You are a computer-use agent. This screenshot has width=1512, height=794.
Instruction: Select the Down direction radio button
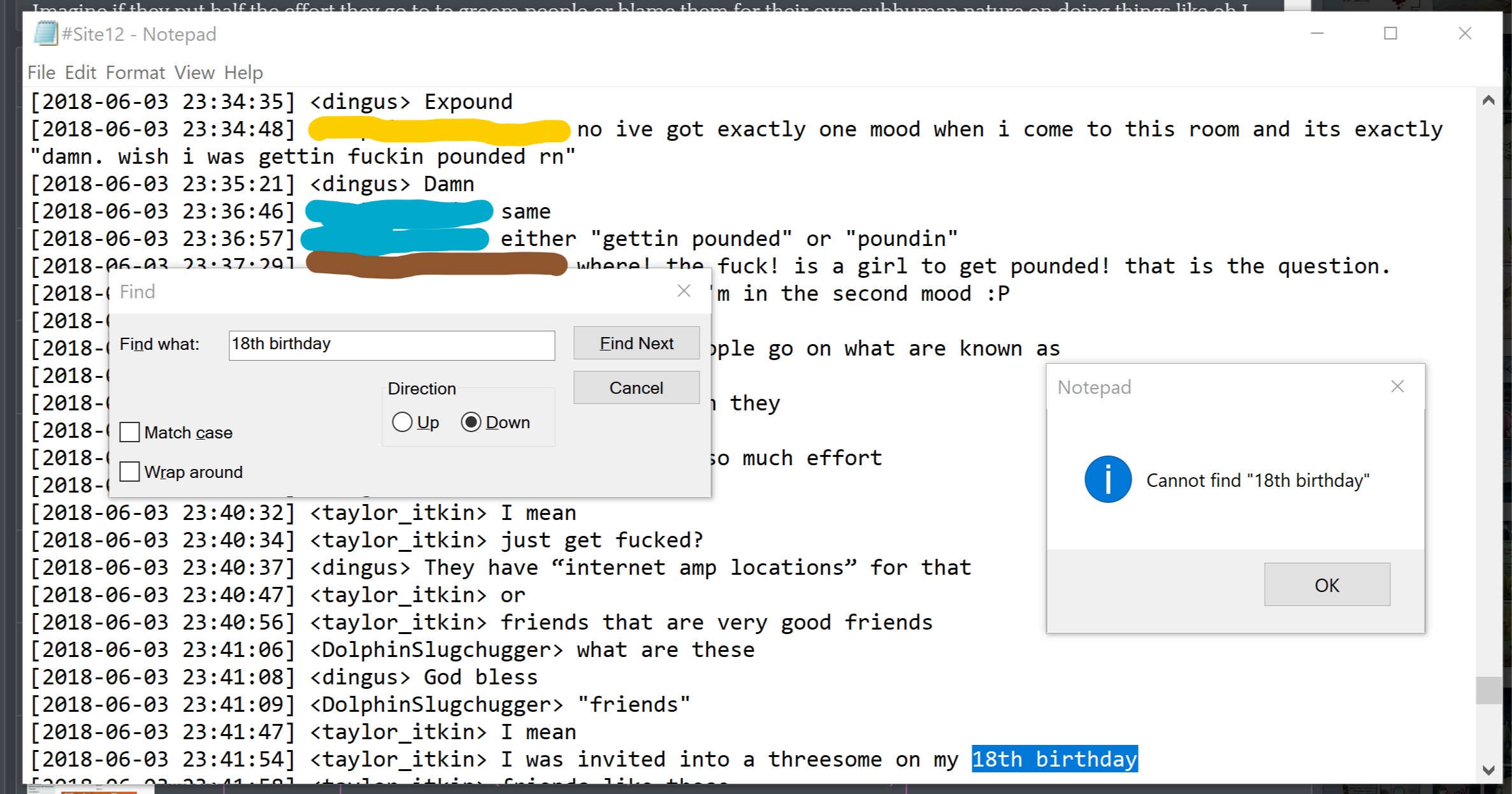point(471,422)
